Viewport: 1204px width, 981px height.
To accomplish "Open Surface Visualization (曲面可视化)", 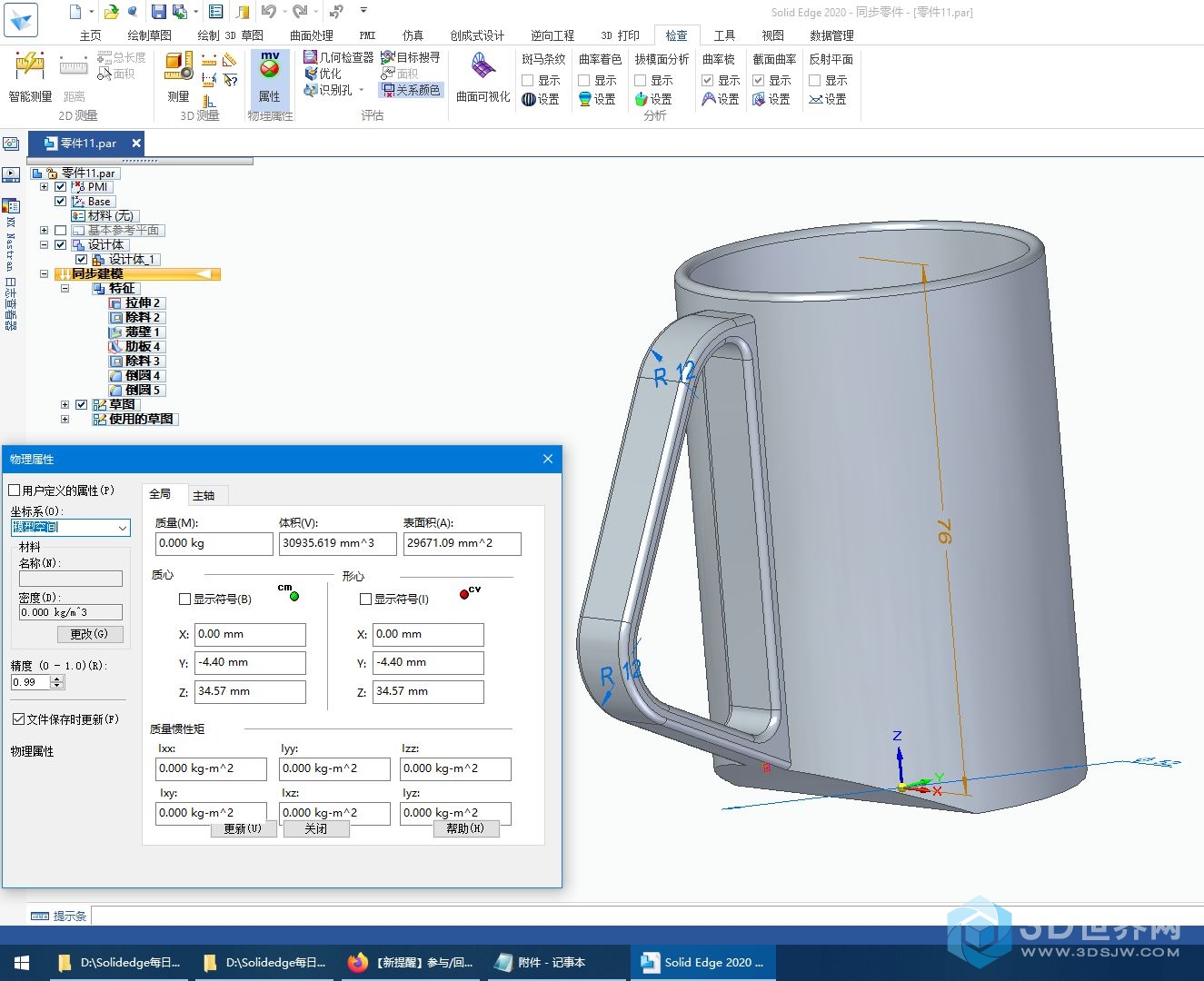I will click(483, 77).
